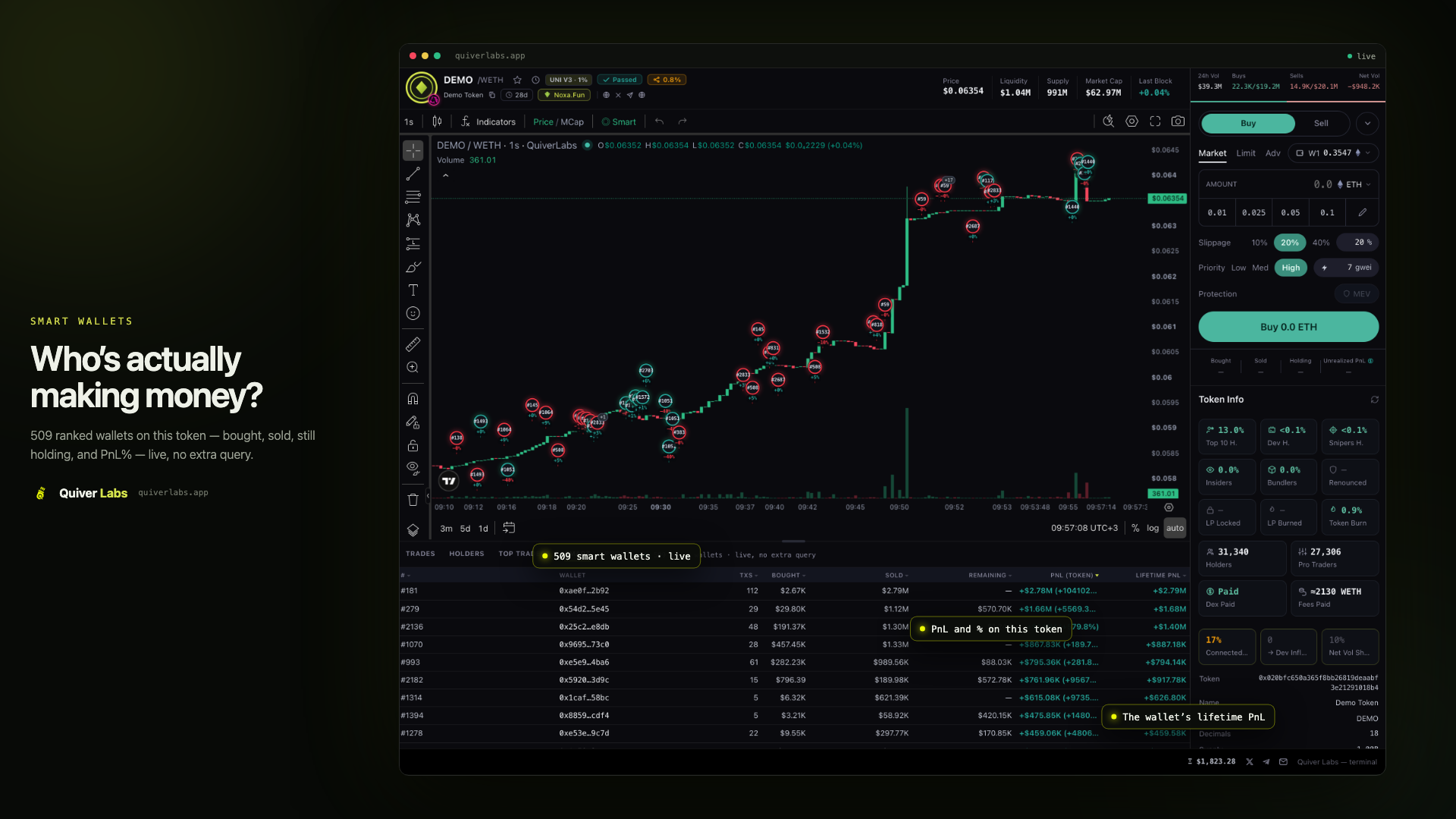
Task: Set slippage to 40%
Action: coord(1320,243)
